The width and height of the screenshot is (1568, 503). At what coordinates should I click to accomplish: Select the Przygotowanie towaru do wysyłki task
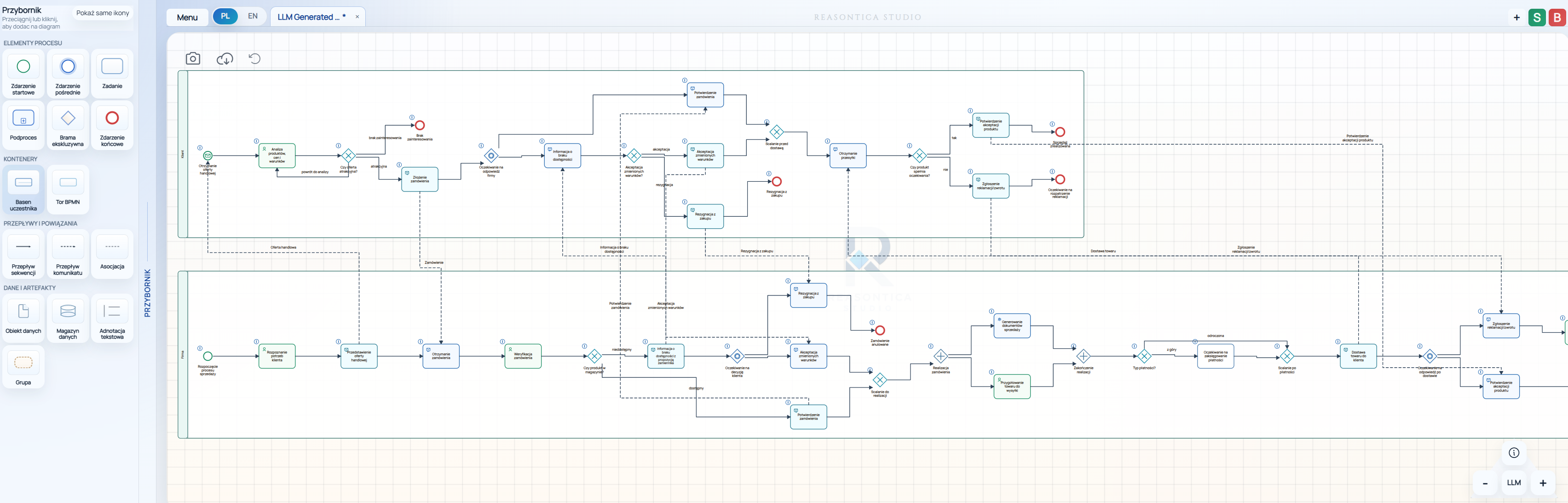pyautogui.click(x=1012, y=387)
